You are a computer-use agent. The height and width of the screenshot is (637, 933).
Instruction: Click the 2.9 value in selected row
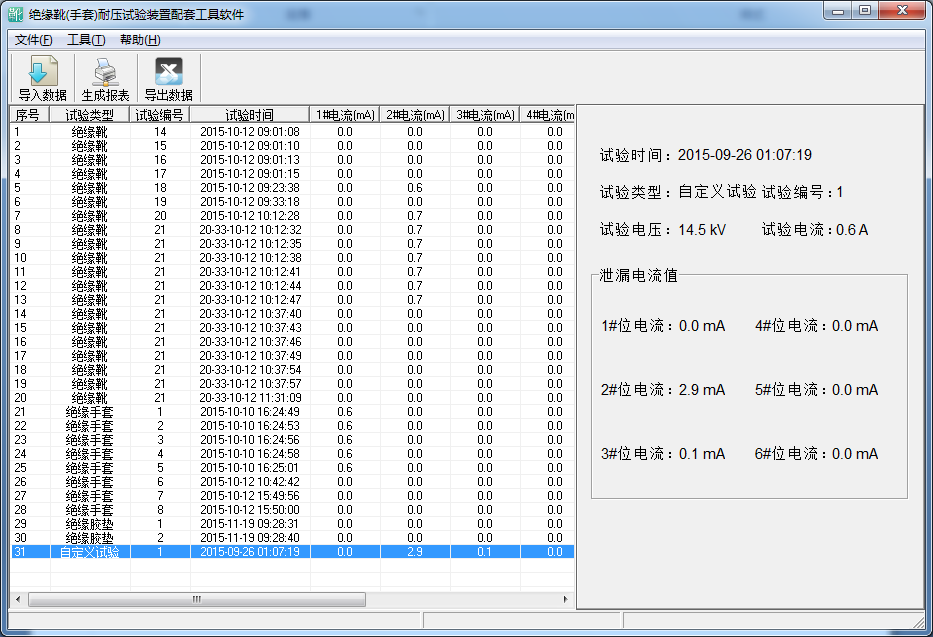[x=415, y=552]
